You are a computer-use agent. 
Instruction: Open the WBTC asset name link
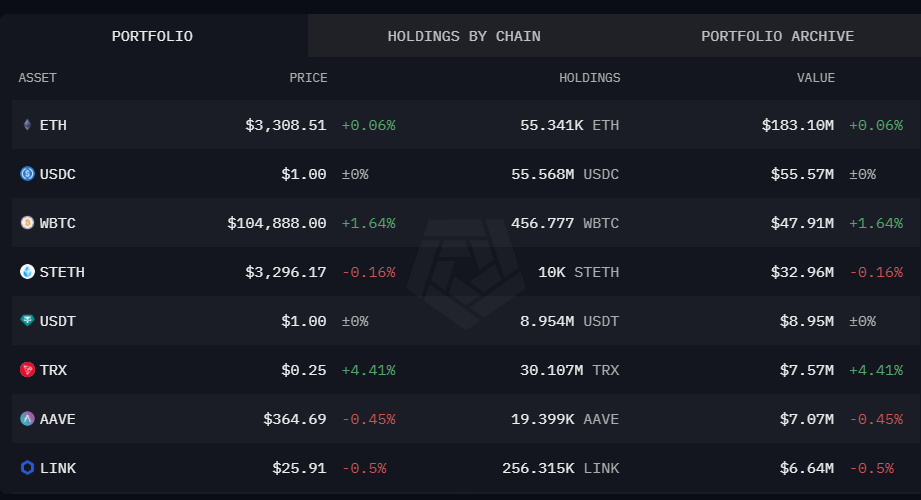click(58, 223)
